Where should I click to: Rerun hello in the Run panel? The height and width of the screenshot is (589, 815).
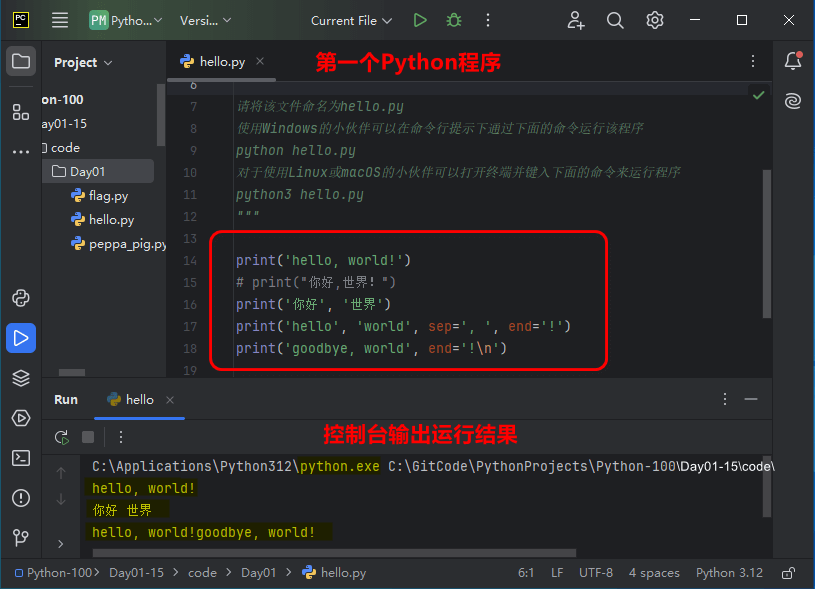62,437
